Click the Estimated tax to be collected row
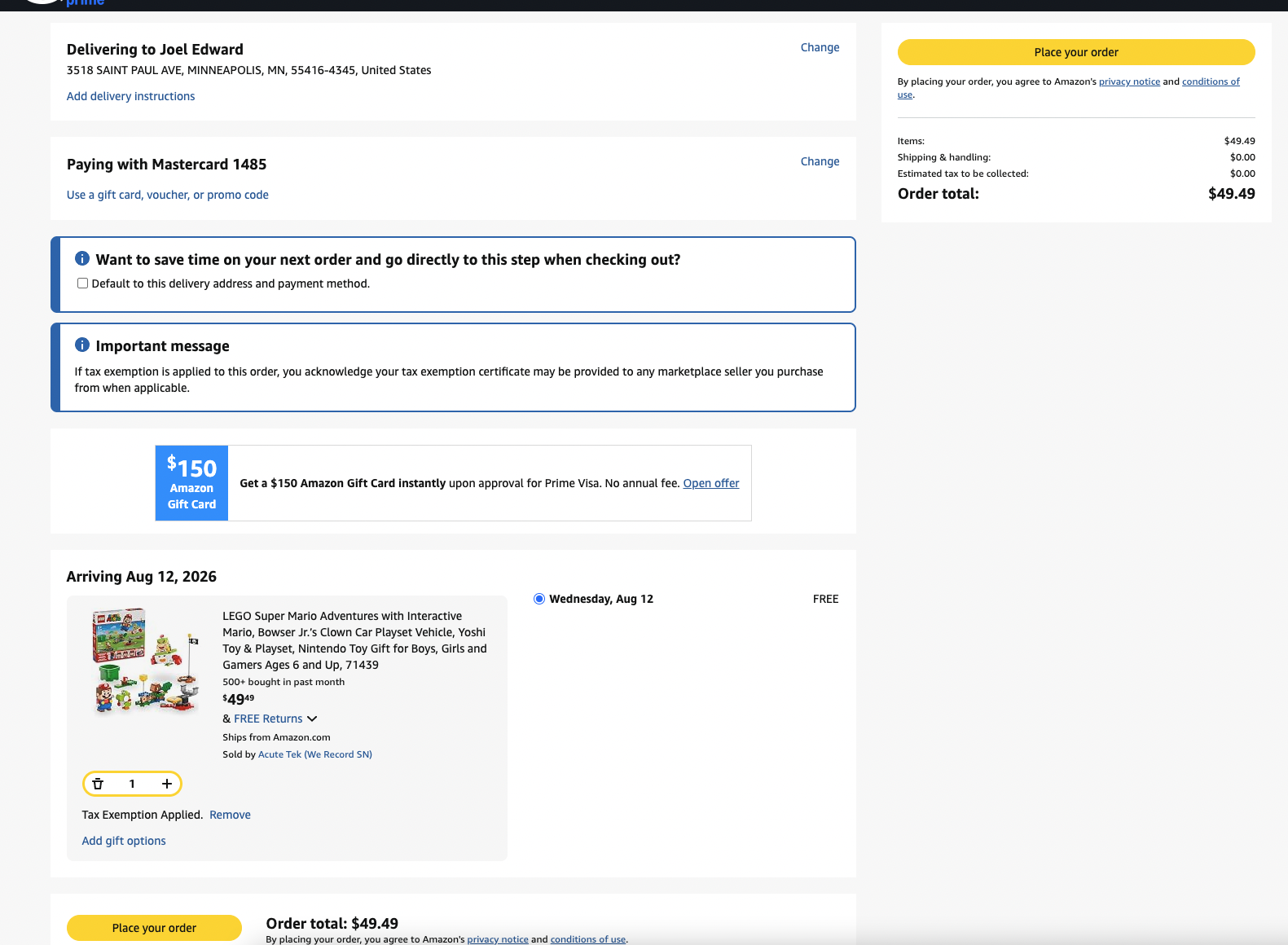 click(x=1076, y=174)
